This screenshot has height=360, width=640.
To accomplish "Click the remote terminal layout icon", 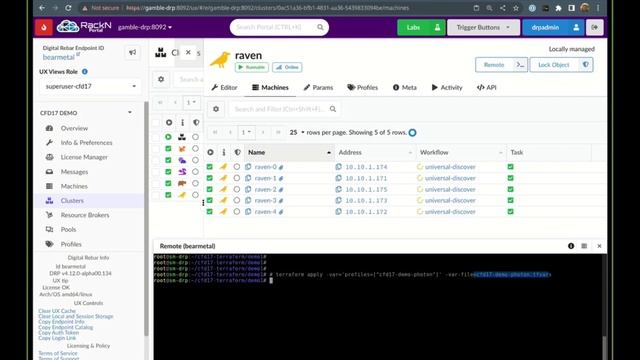I will [584, 246].
